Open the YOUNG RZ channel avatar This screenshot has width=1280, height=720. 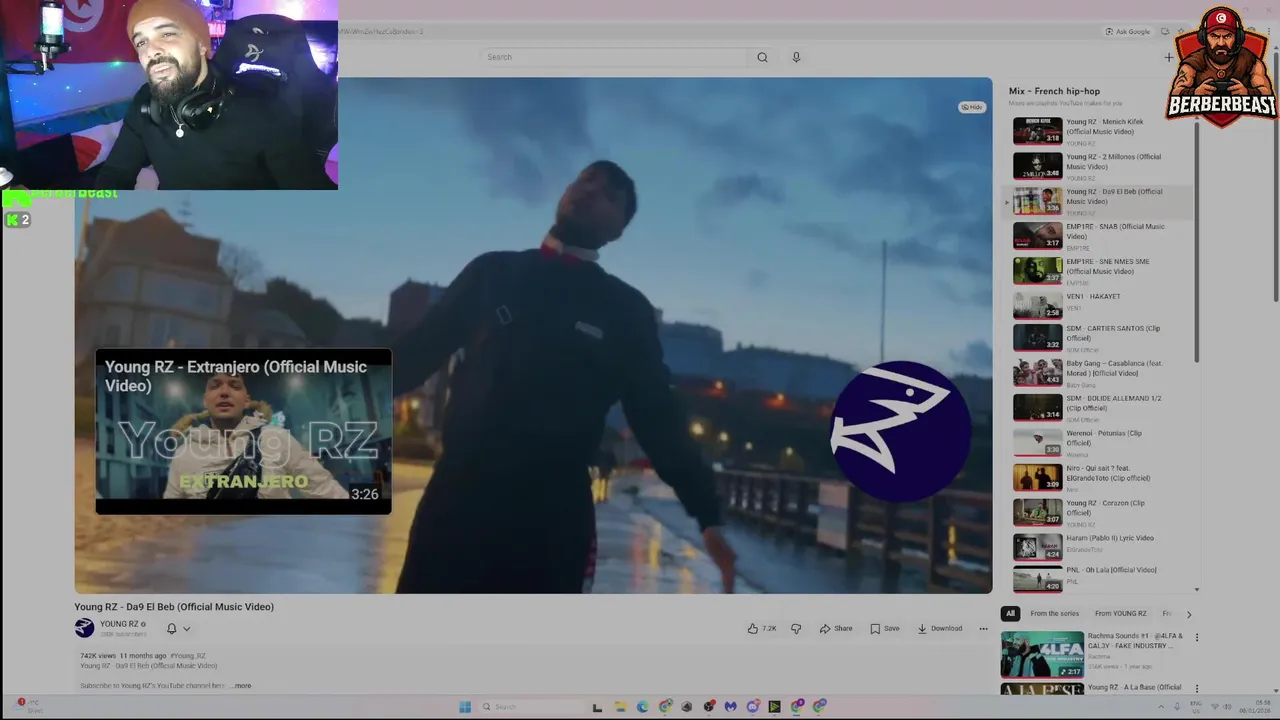tap(84, 628)
